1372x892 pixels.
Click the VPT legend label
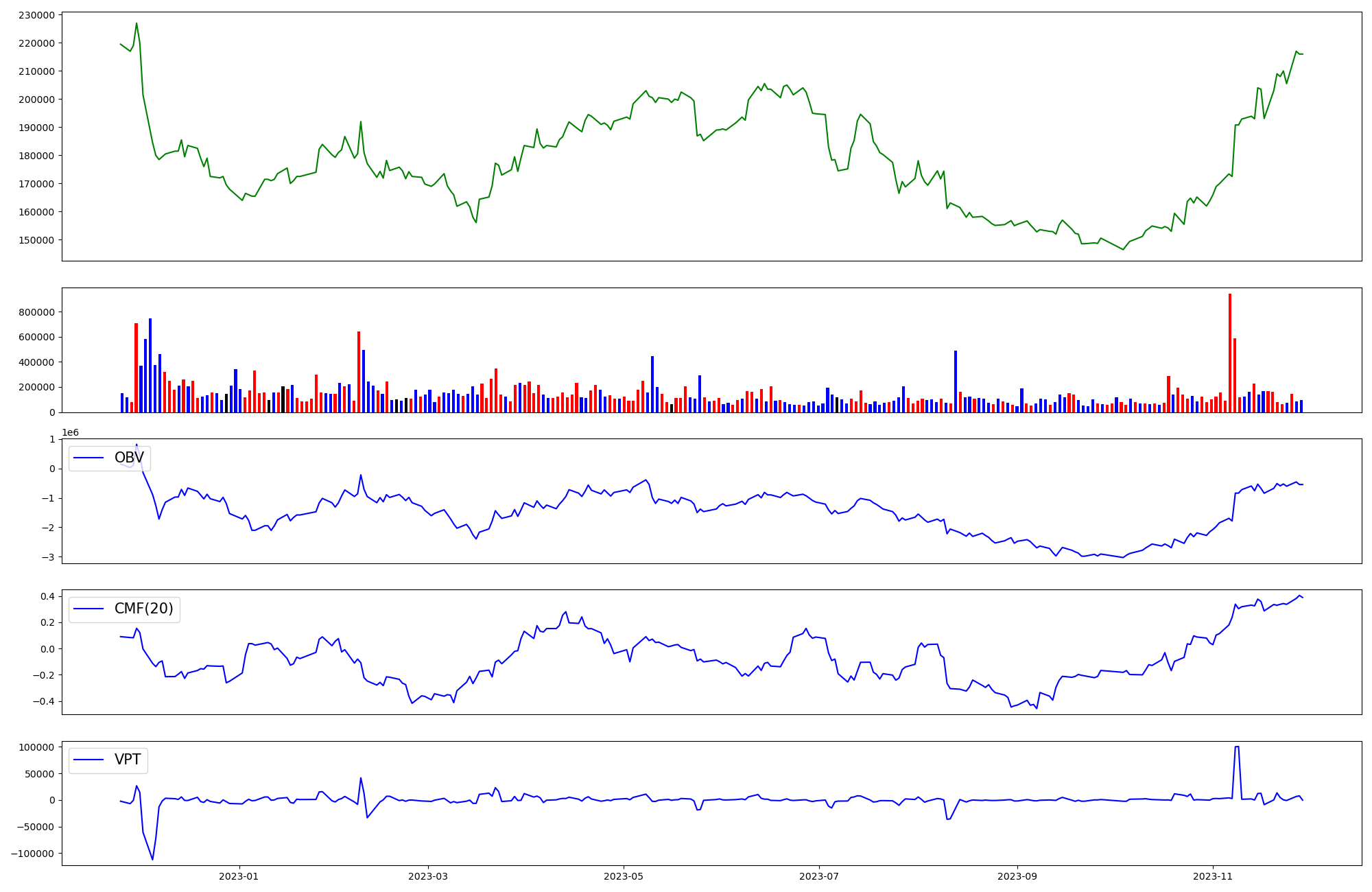[x=128, y=760]
